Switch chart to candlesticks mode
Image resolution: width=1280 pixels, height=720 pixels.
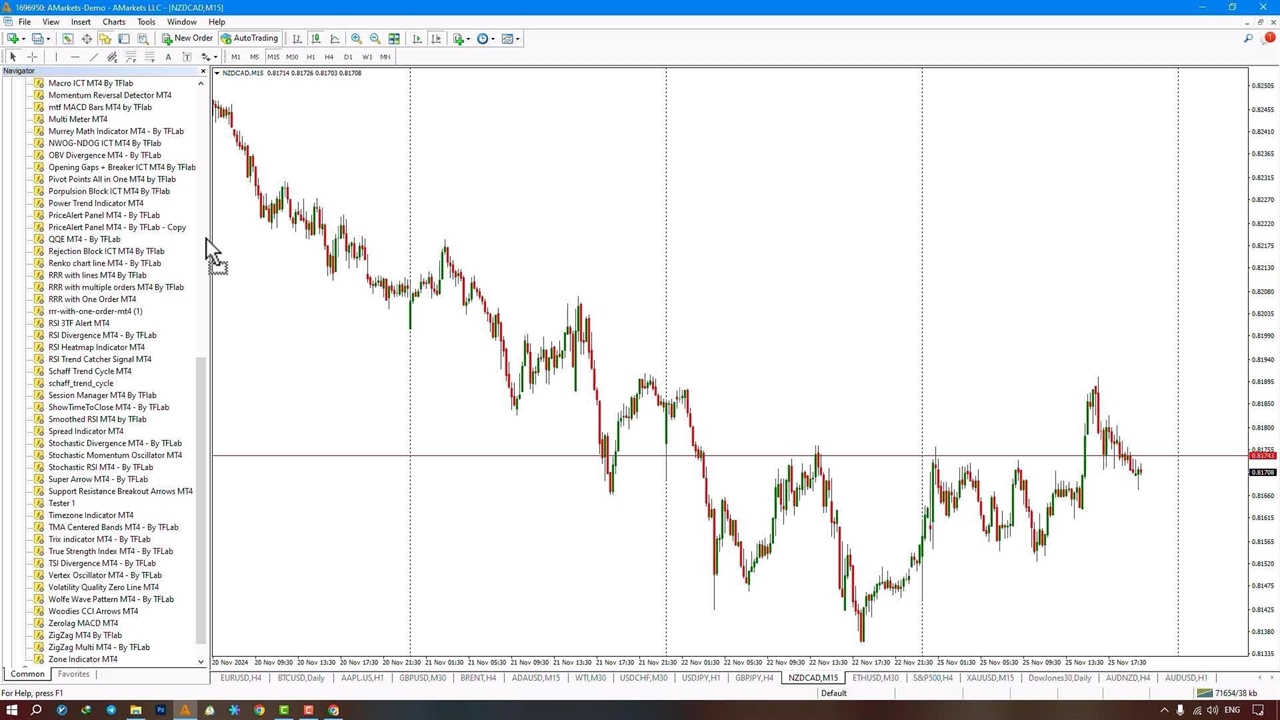pyautogui.click(x=315, y=39)
